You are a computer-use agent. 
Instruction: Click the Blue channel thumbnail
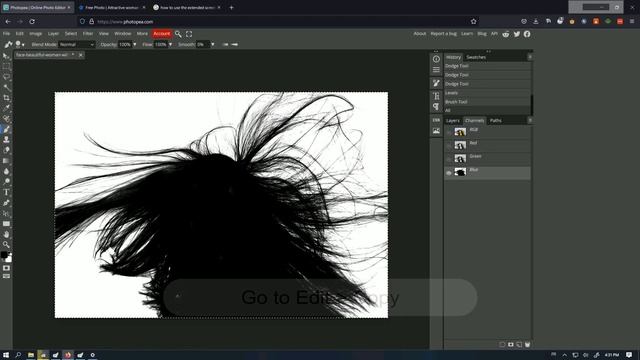pyautogui.click(x=460, y=172)
